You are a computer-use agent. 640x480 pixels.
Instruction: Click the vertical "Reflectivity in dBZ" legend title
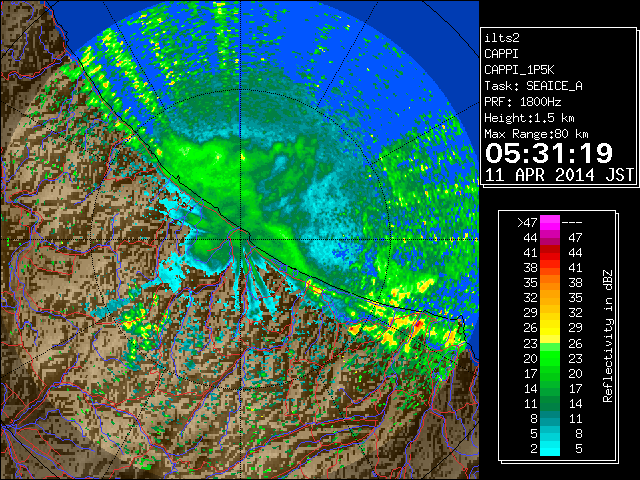(607, 336)
